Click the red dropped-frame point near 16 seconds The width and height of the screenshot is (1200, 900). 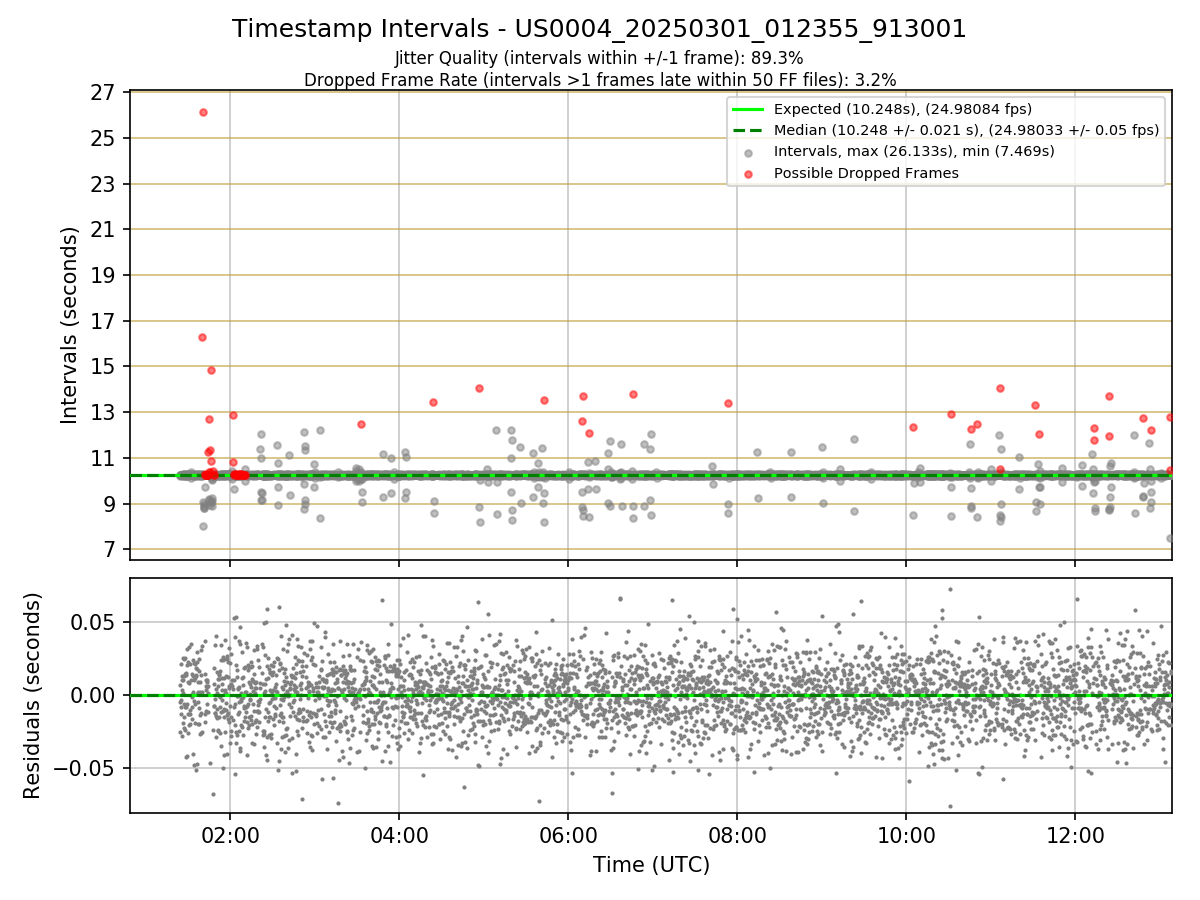tap(202, 337)
